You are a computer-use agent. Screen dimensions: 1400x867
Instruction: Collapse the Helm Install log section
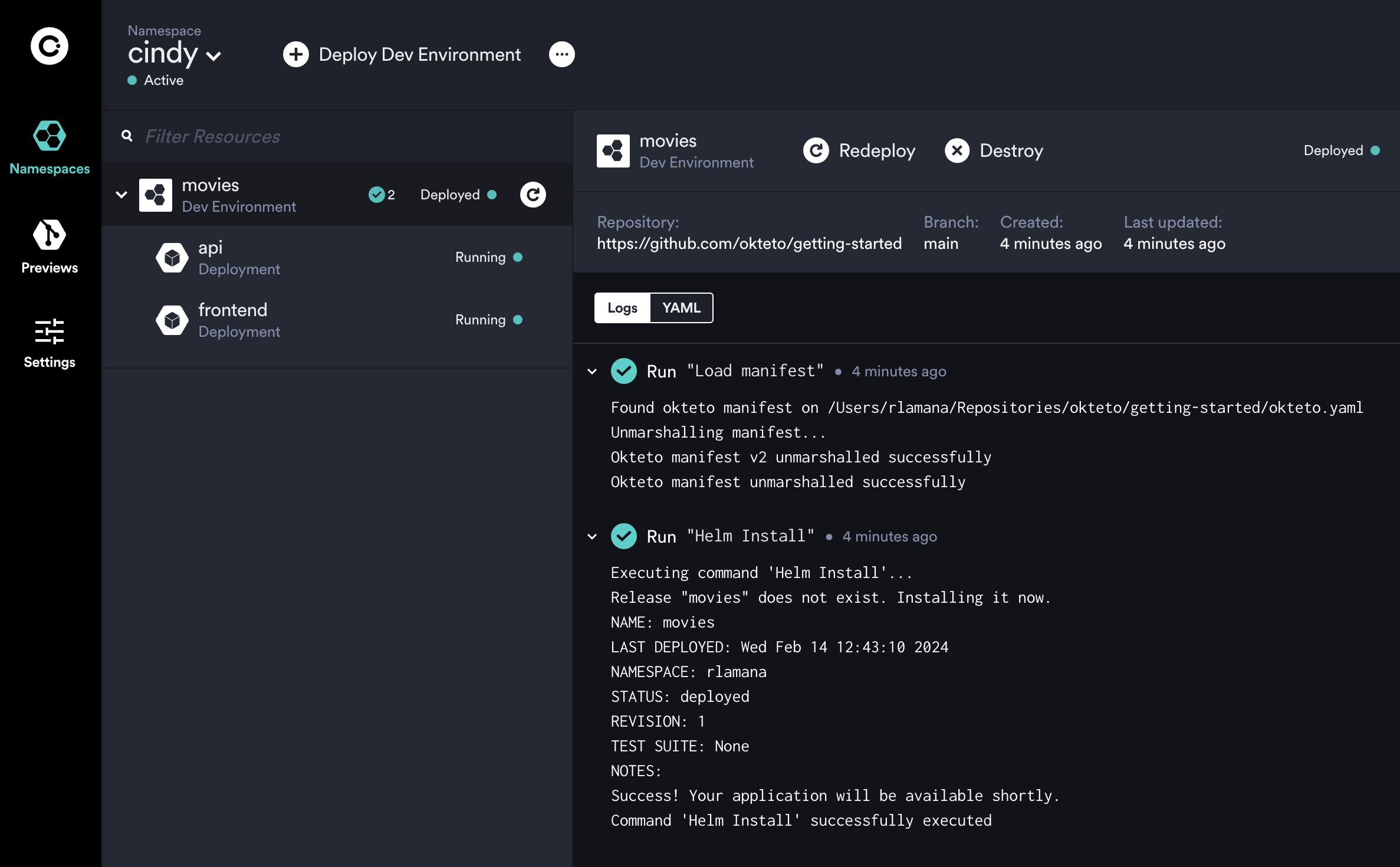(592, 537)
